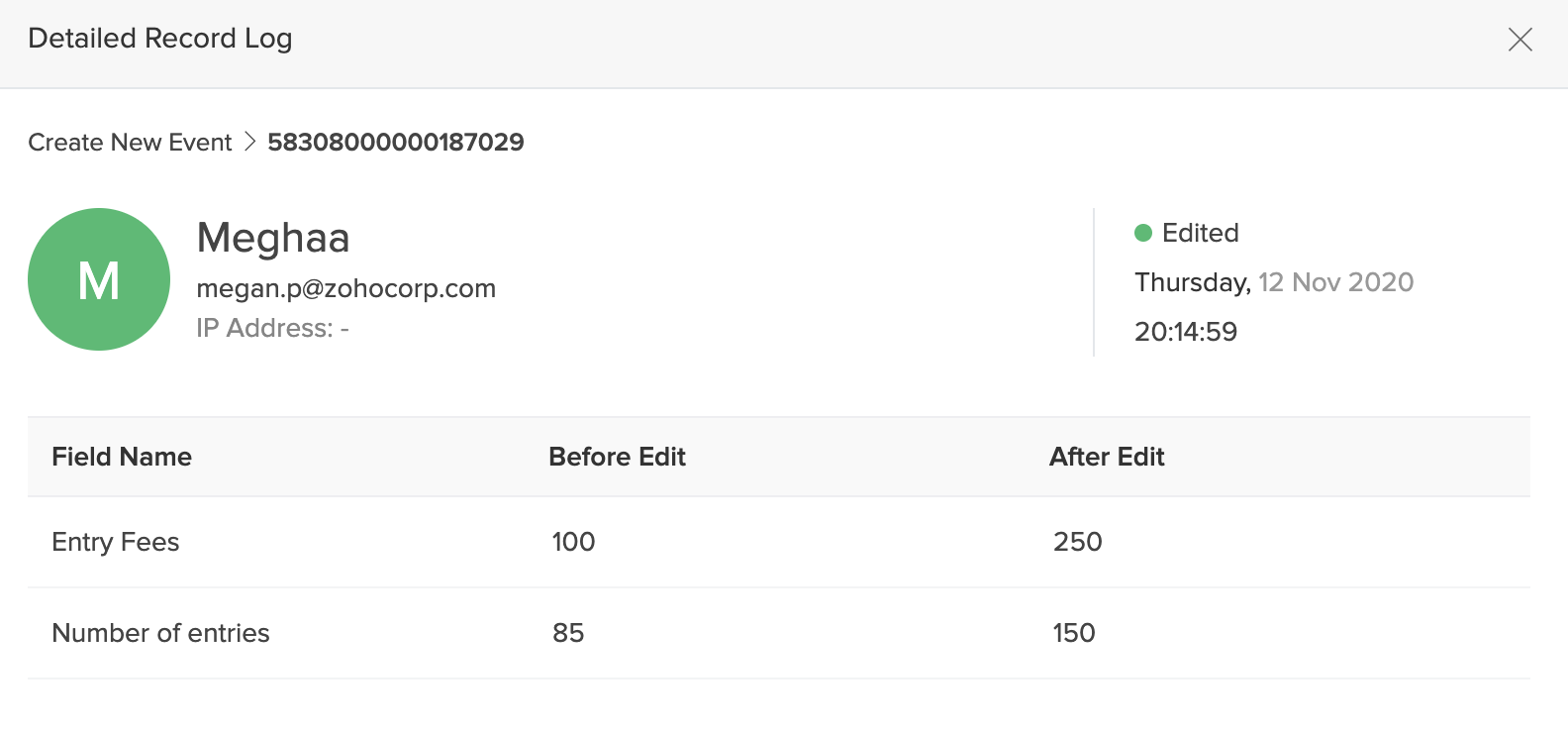Open the Create New Event breadcrumb

(130, 143)
